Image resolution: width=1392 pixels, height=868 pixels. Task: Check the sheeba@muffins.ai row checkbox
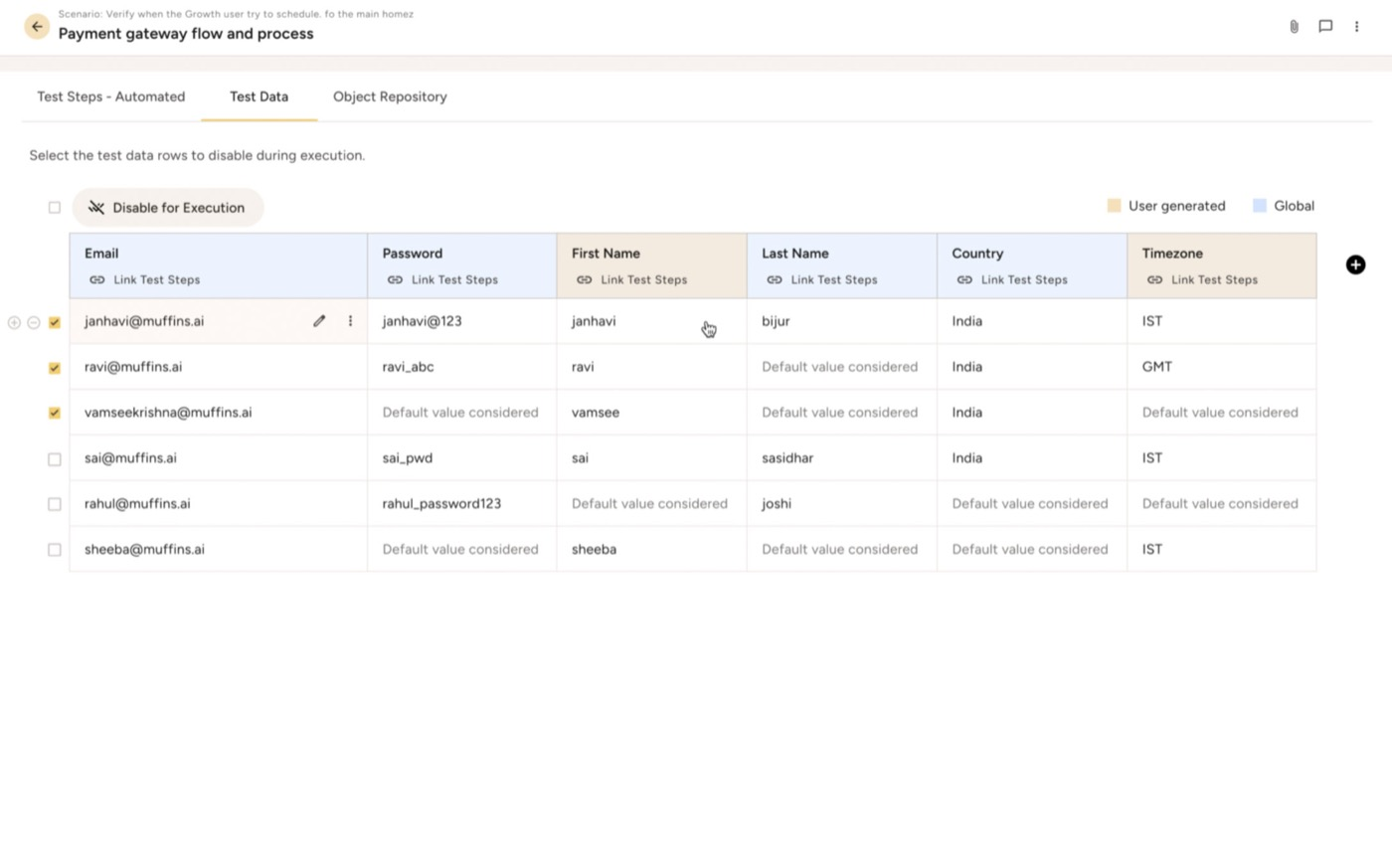click(55, 550)
